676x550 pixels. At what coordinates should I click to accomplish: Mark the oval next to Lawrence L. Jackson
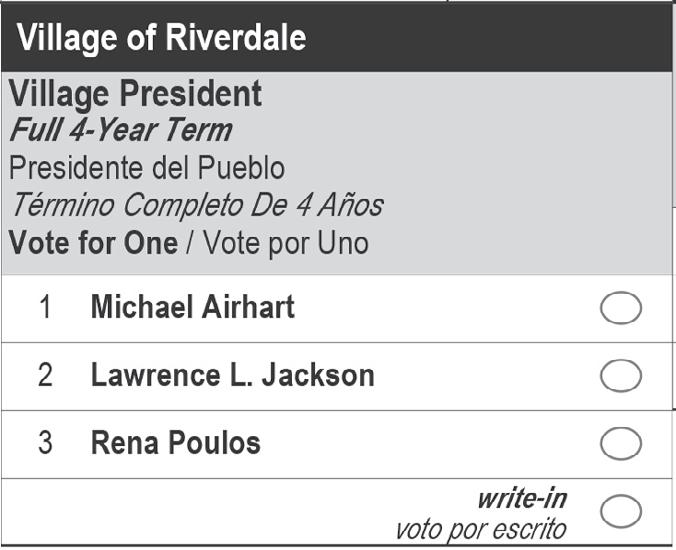(x=621, y=376)
